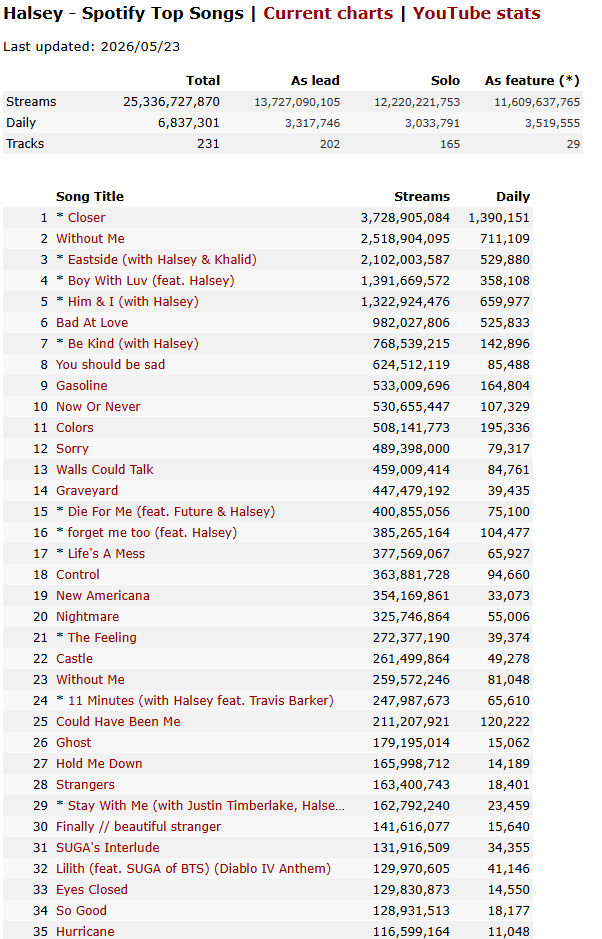Open the Current charts link

tap(328, 13)
